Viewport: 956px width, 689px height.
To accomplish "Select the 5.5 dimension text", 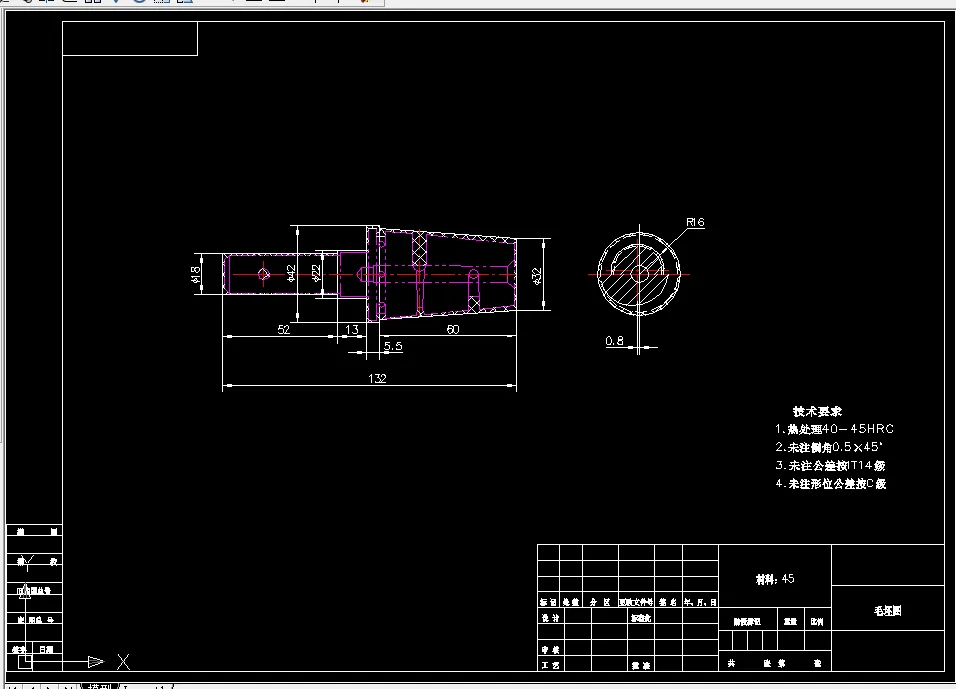I will (x=393, y=346).
